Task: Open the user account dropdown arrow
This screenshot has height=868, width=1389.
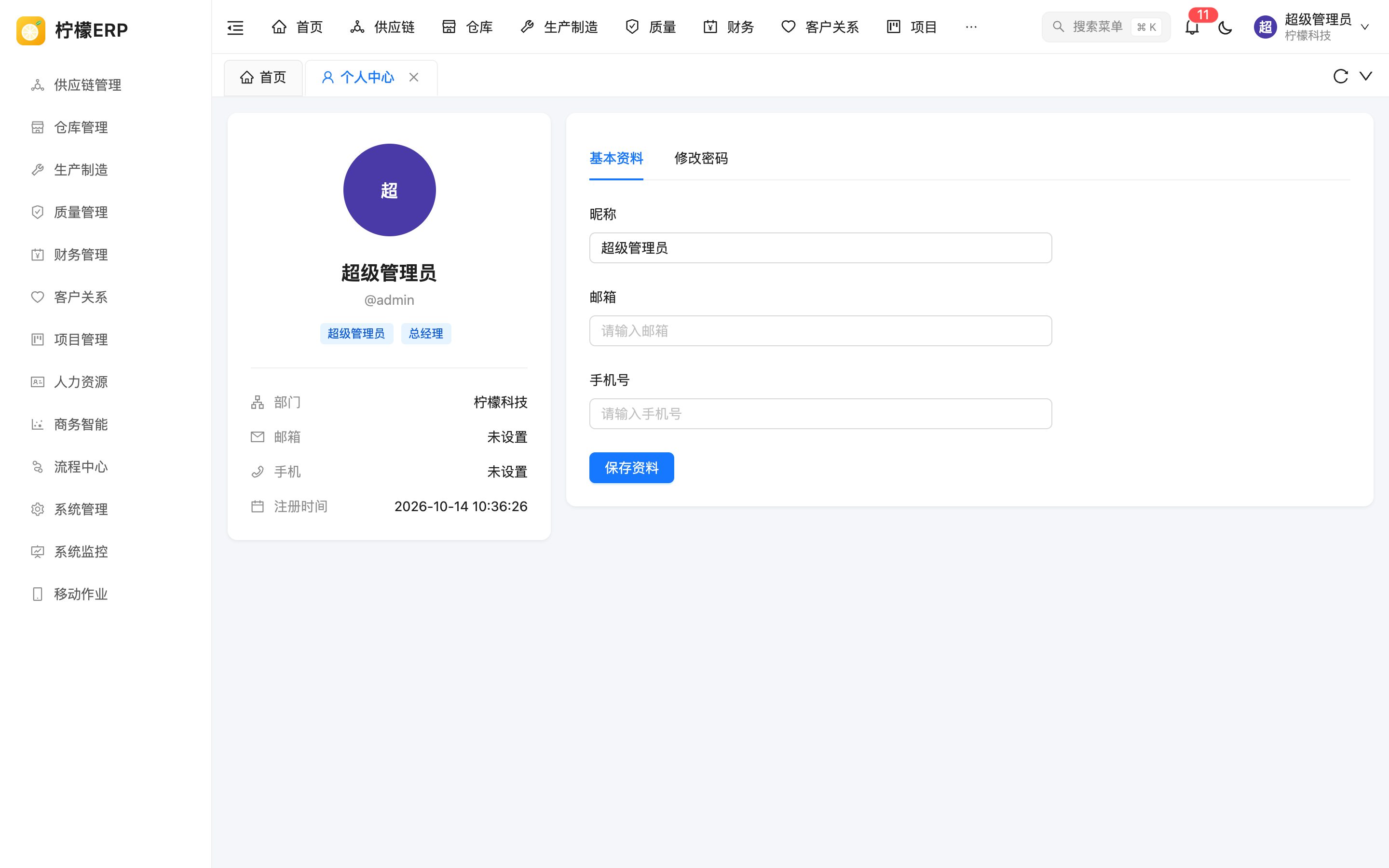Action: point(1365,27)
